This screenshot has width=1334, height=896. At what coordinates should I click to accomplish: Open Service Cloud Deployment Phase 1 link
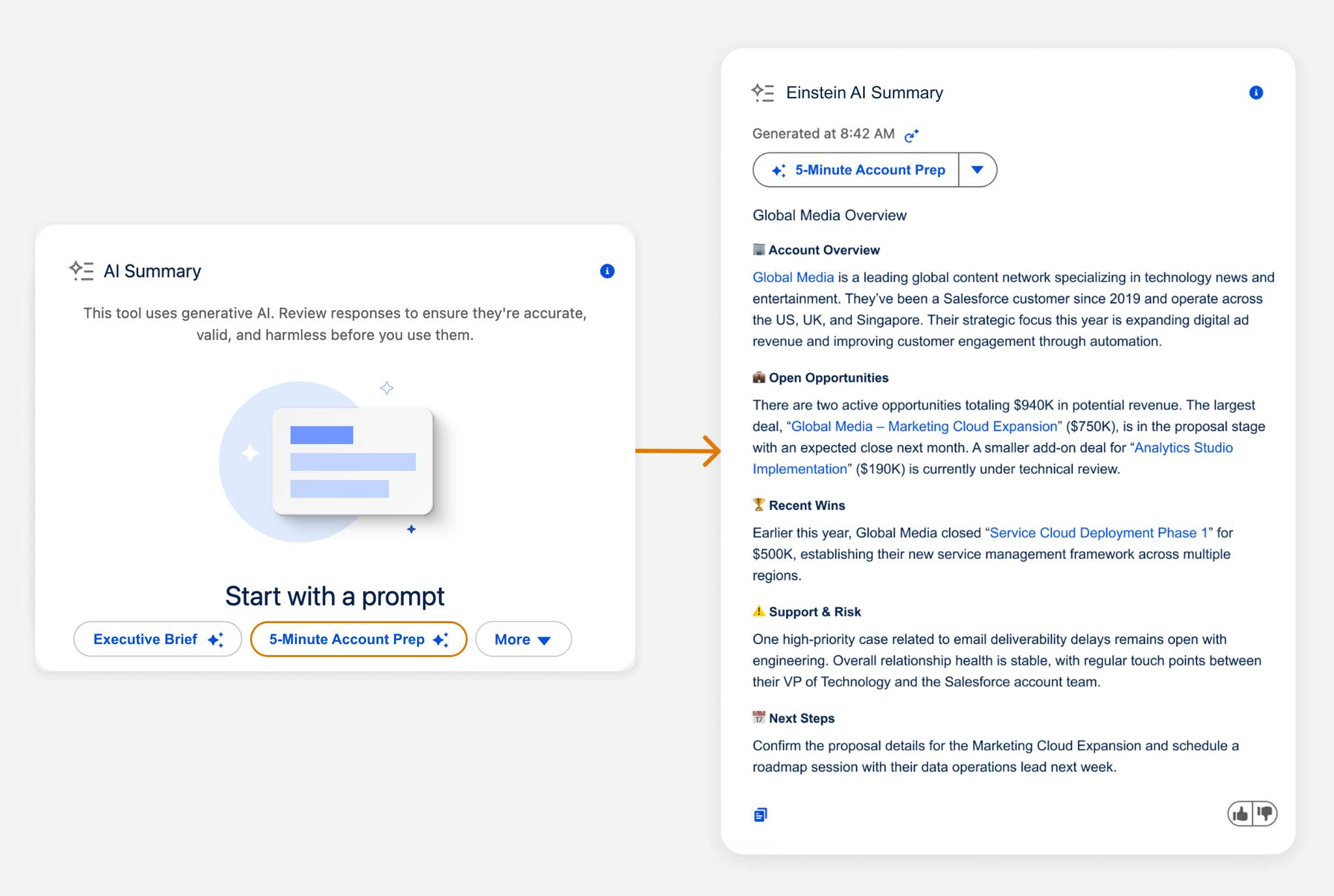(x=1098, y=533)
